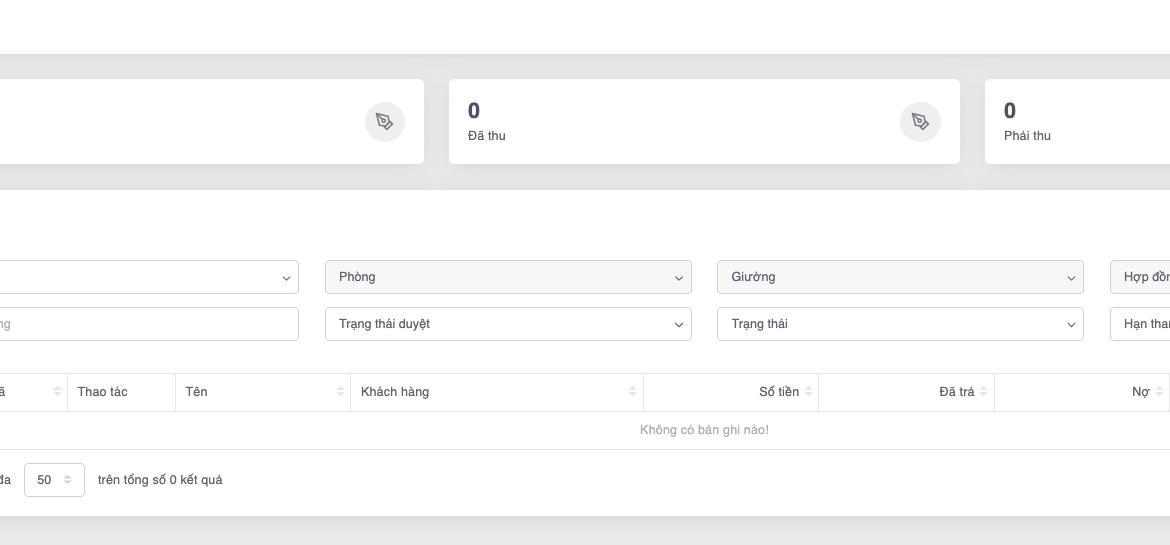This screenshot has width=1170, height=545.
Task: Change the page size selector showing 50
Action: [x=54, y=480]
